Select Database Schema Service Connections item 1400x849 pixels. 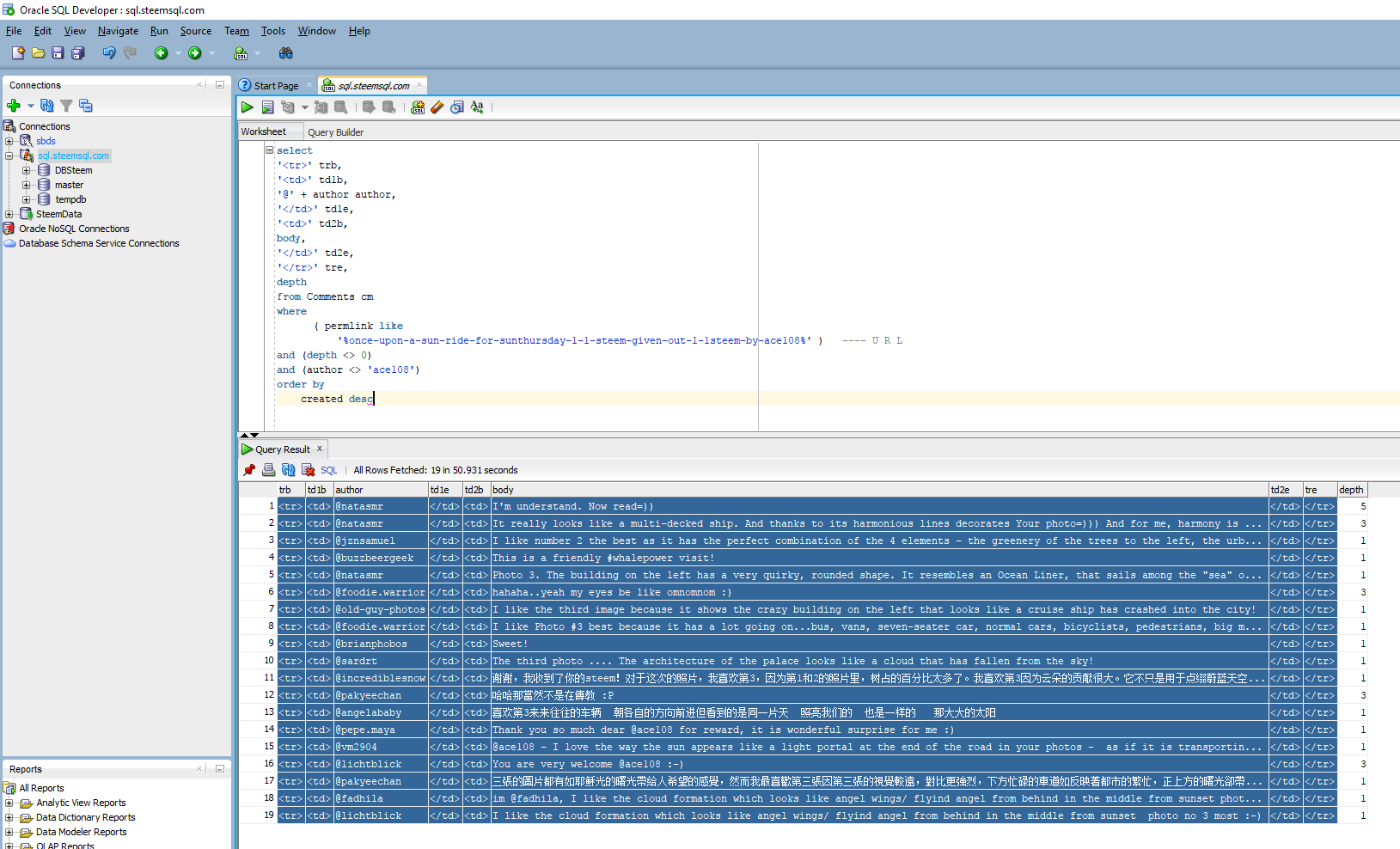coord(99,243)
